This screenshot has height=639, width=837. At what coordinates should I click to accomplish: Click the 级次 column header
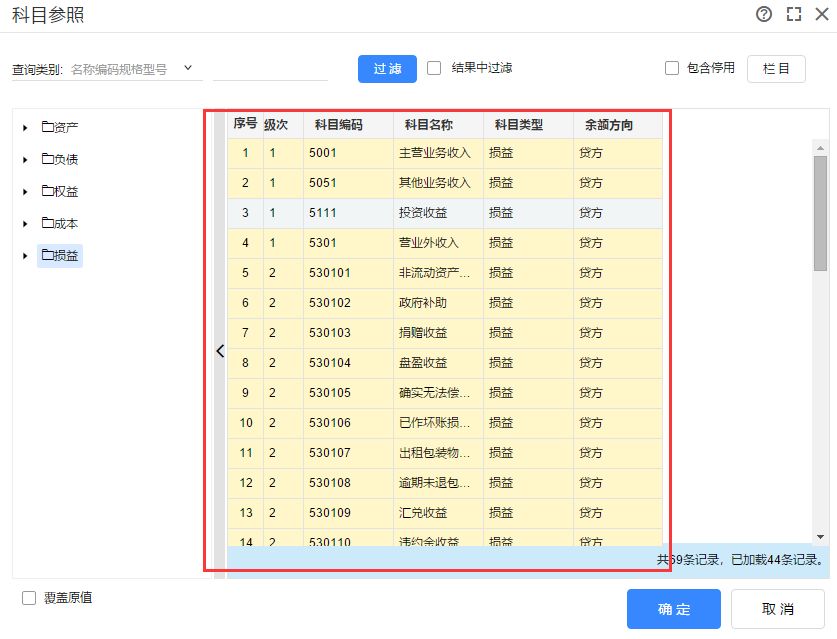[283, 124]
